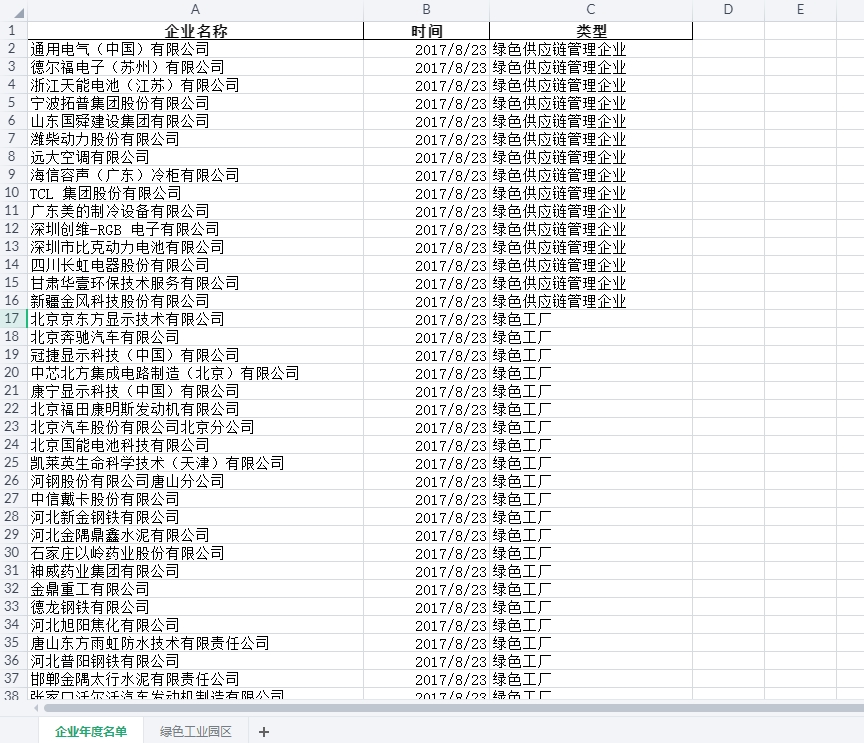The image size is (864, 743).
Task: Select 绿色供应链管理企业 cell in row 2
Action: 591,49
